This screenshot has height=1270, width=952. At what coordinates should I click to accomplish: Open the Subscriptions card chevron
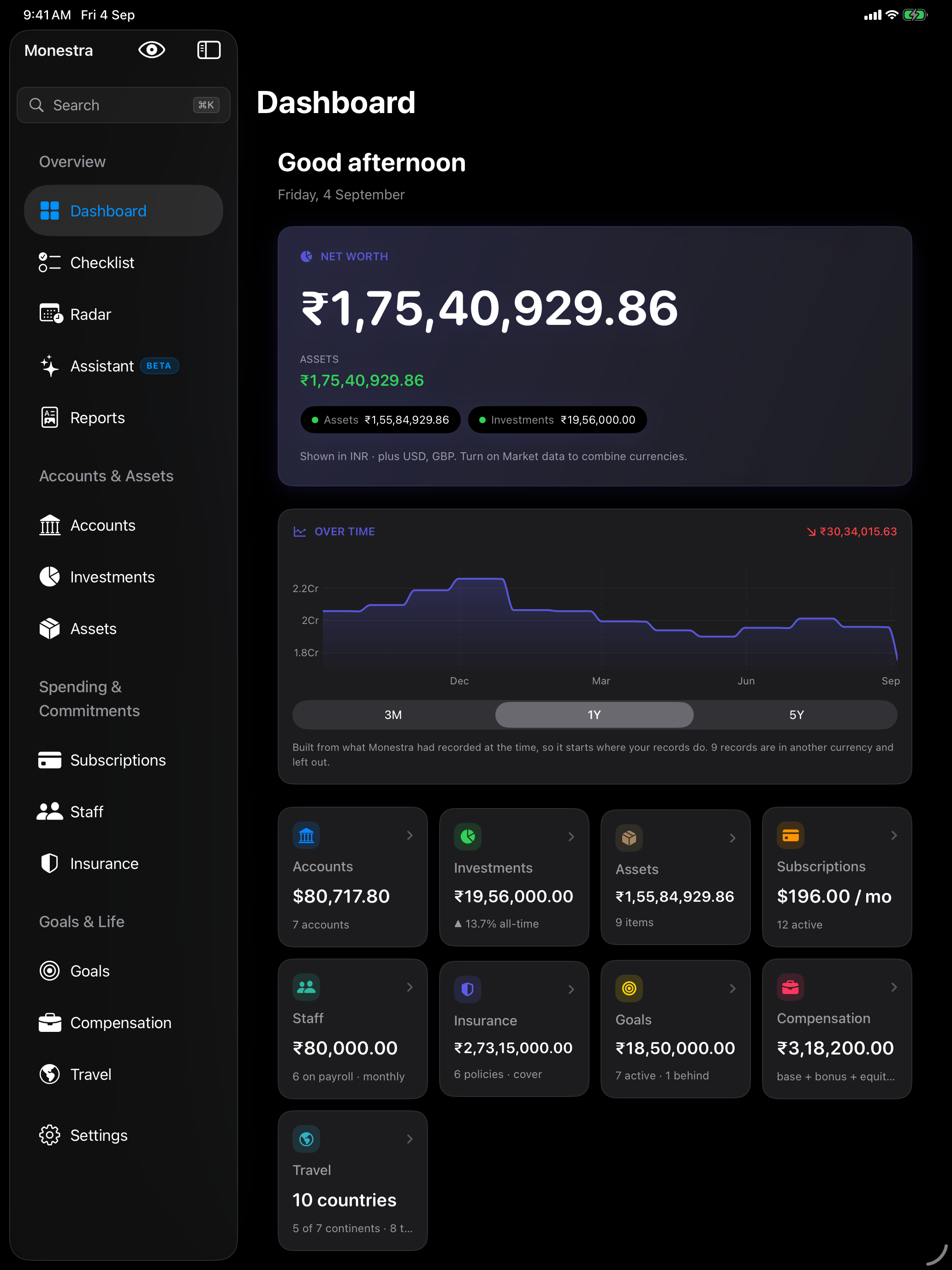point(893,835)
